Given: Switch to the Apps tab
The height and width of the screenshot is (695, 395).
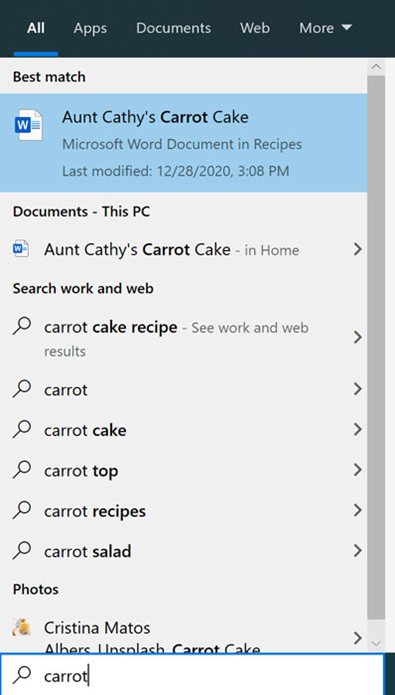Looking at the screenshot, I should pos(90,28).
